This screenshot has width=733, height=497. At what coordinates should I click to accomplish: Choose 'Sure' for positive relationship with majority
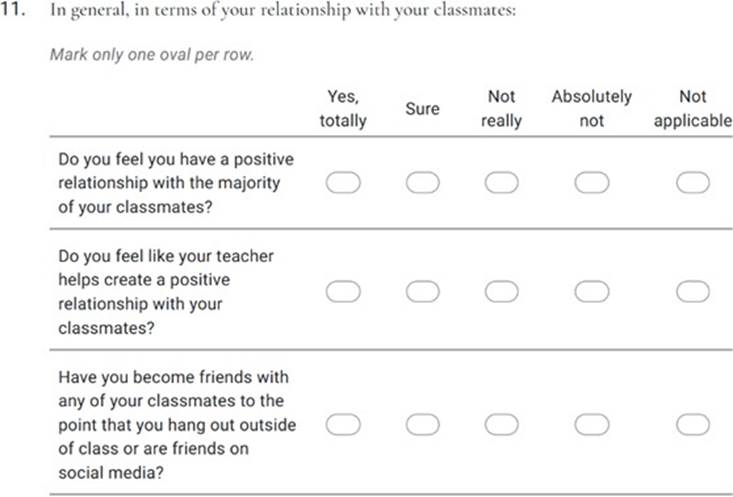[x=422, y=183]
